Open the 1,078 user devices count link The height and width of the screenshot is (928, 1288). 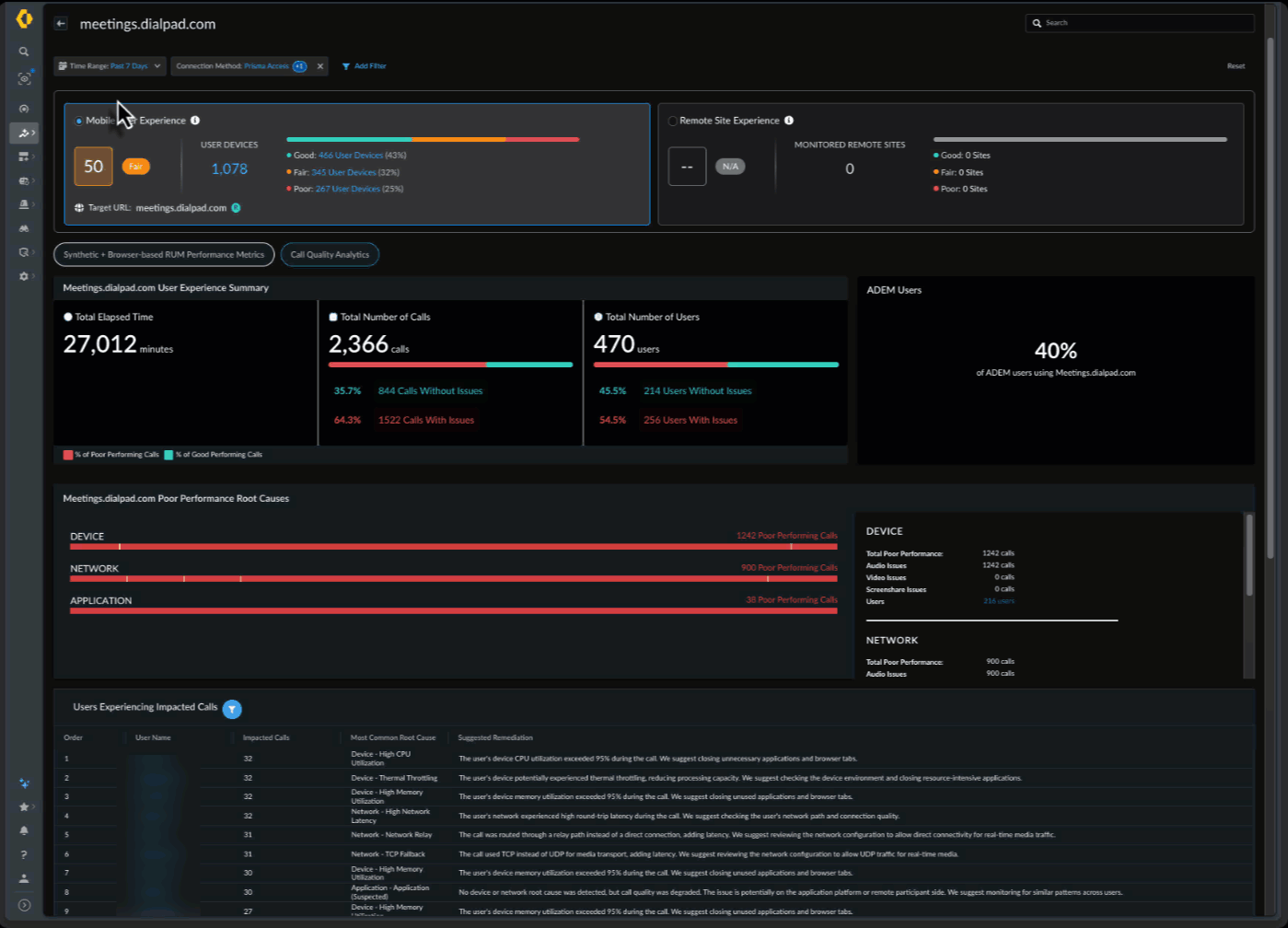coord(229,168)
